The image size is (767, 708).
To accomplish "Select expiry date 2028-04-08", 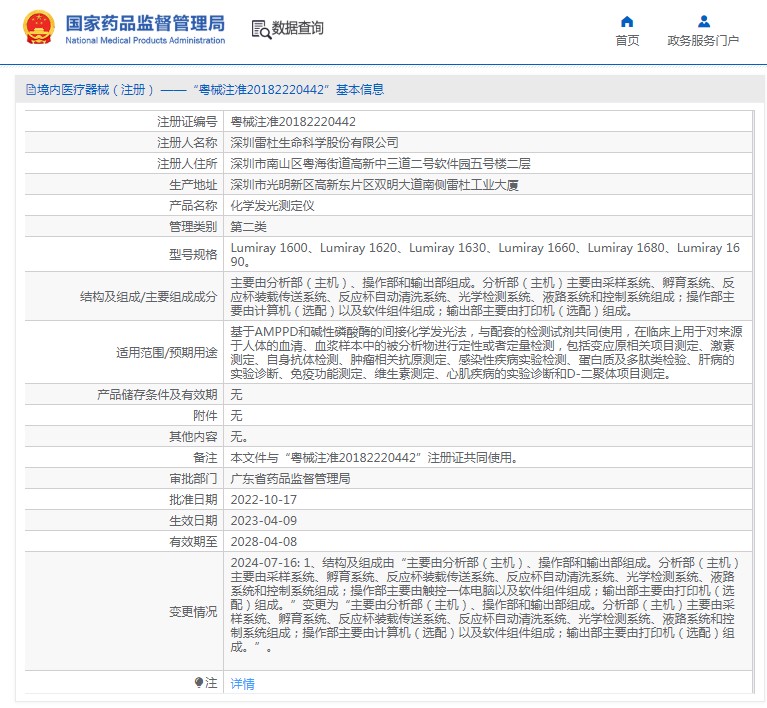I will [x=264, y=542].
